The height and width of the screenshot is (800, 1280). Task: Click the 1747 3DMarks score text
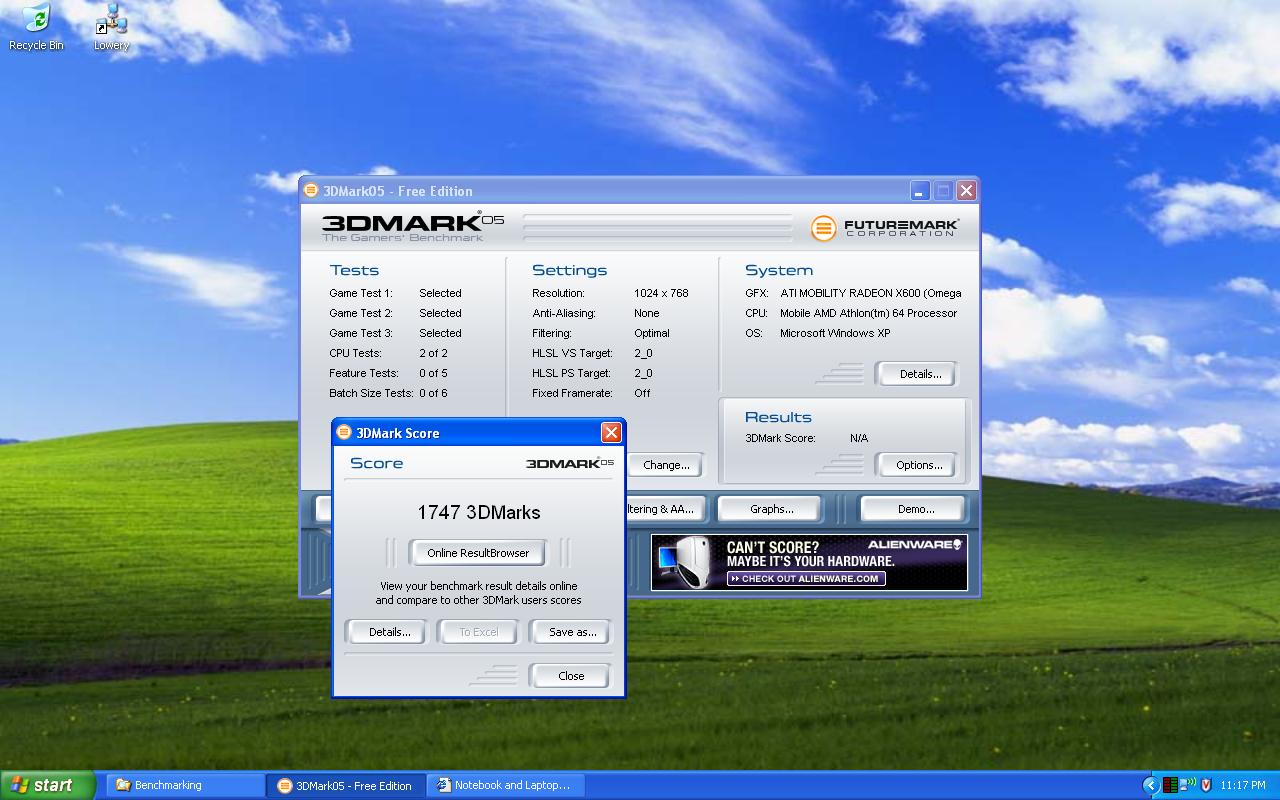479,512
